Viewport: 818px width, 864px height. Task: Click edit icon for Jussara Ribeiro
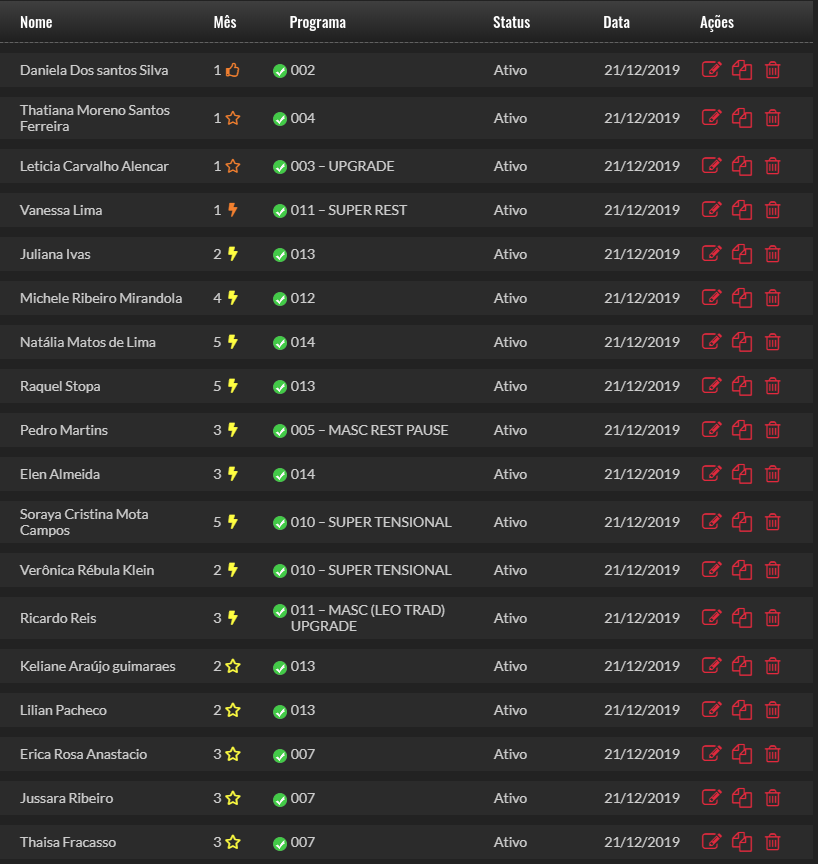coord(711,798)
